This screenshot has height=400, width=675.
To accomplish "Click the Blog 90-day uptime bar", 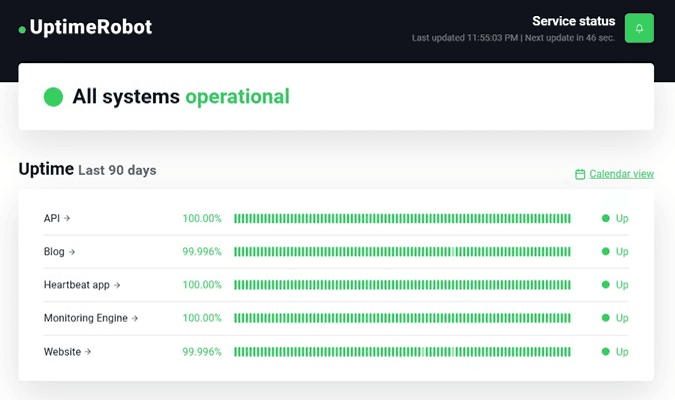I will tap(402, 251).
